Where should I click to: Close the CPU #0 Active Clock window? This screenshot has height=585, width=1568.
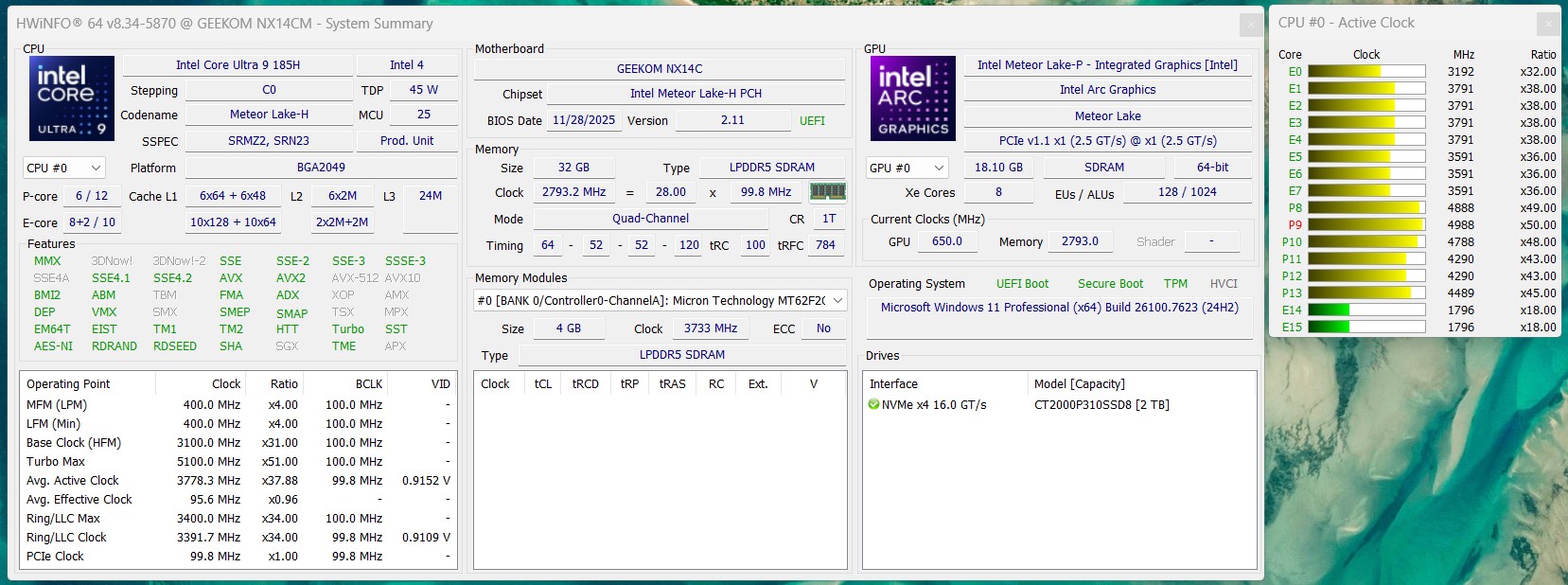tap(1548, 24)
